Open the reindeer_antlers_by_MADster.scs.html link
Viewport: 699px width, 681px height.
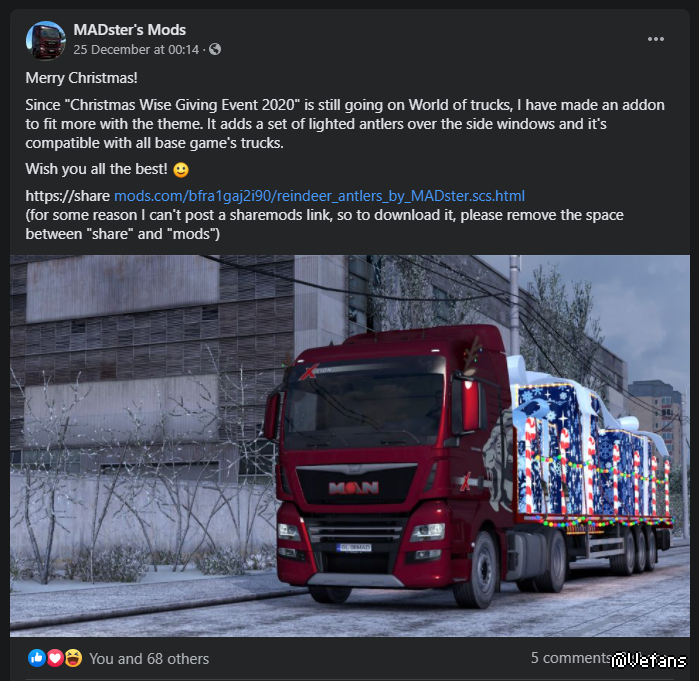(319, 196)
